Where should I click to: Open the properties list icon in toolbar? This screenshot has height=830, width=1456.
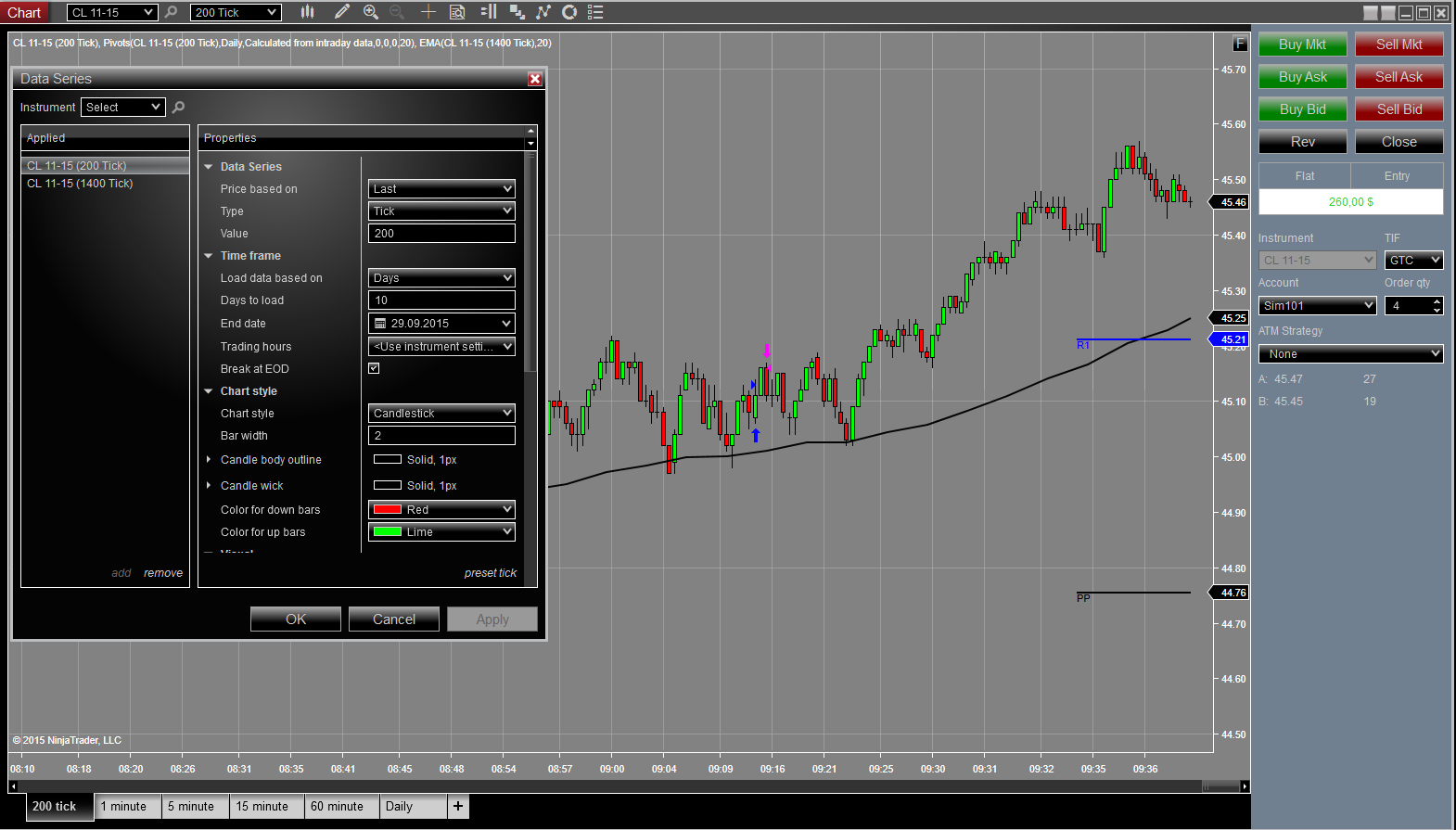pyautogui.click(x=595, y=12)
